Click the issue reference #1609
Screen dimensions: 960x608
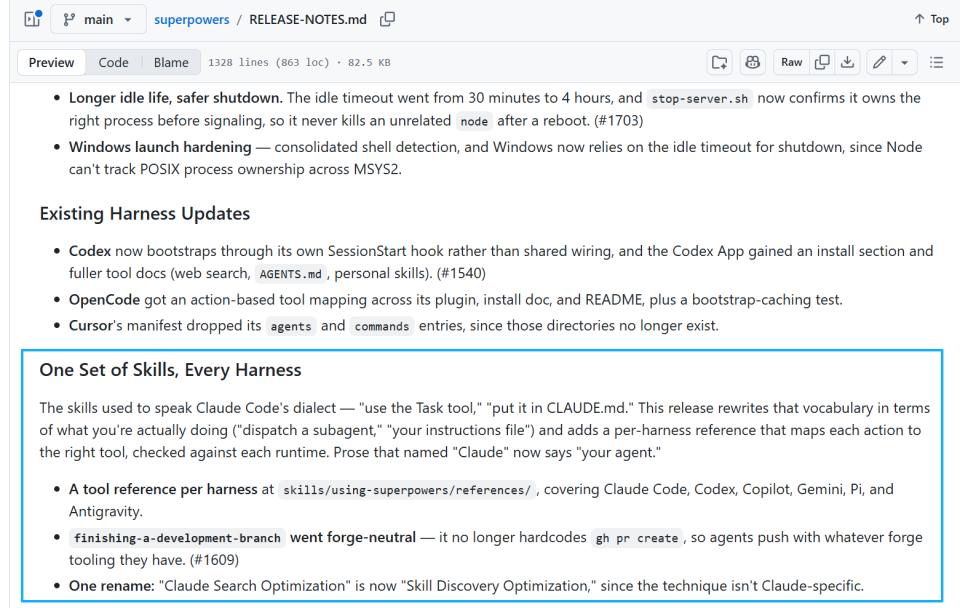[214, 560]
